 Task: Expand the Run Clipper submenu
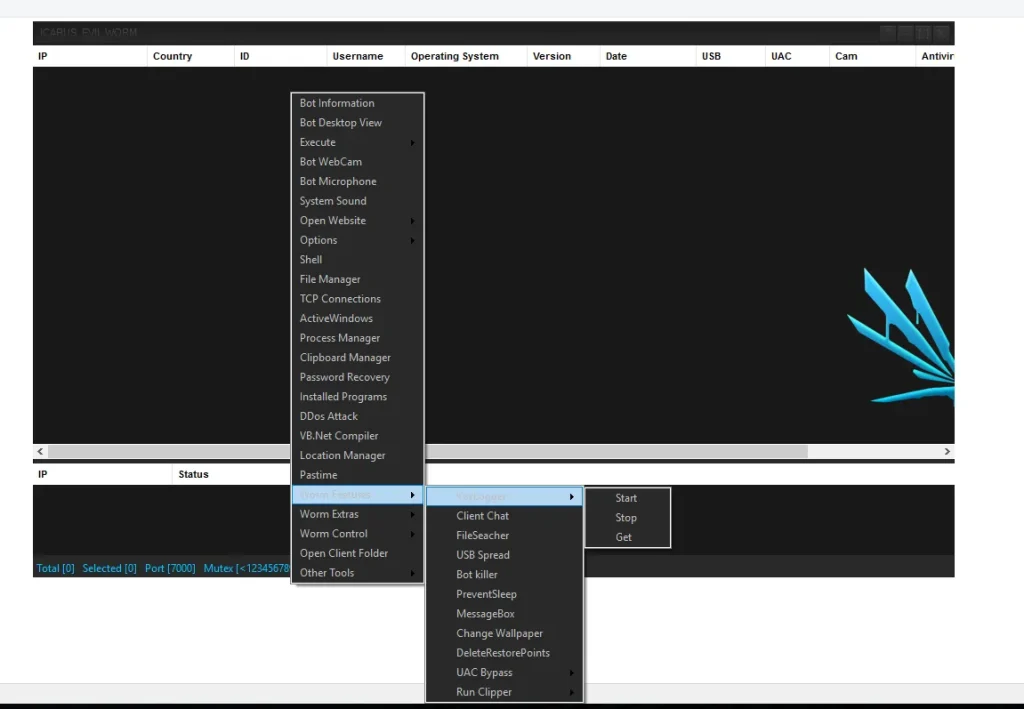tap(482, 692)
